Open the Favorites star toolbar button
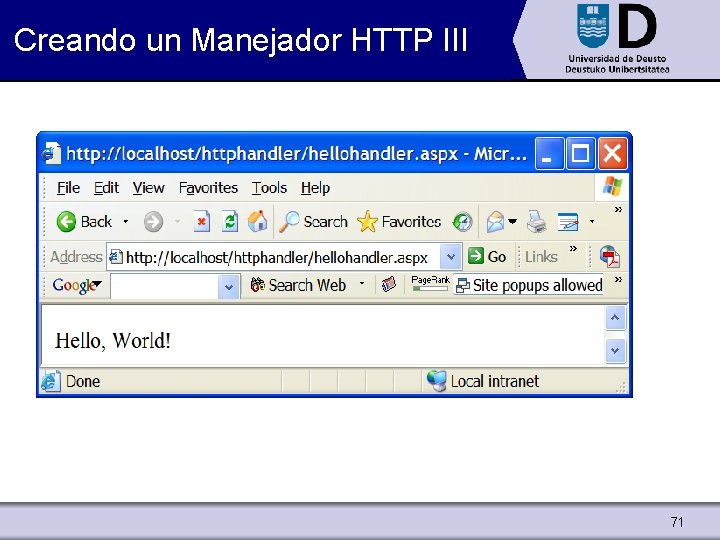 tap(399, 222)
